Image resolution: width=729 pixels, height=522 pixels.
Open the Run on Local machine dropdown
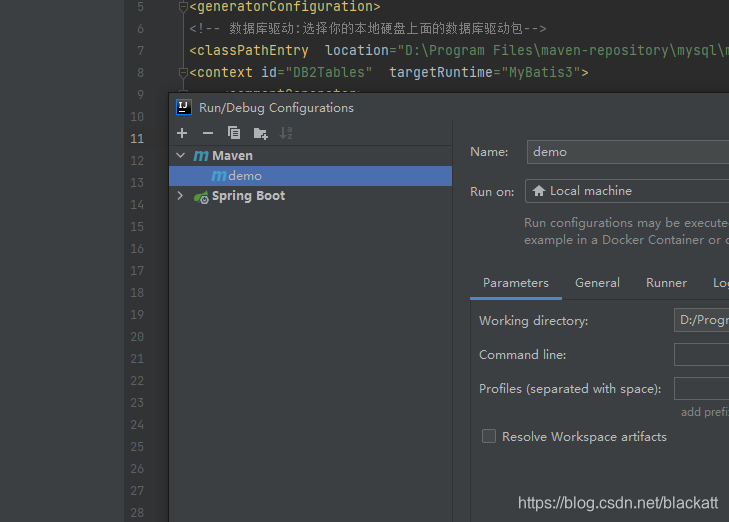pos(627,191)
